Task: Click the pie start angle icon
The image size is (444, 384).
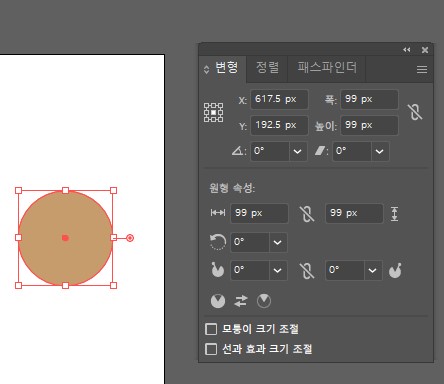Action: (217, 270)
